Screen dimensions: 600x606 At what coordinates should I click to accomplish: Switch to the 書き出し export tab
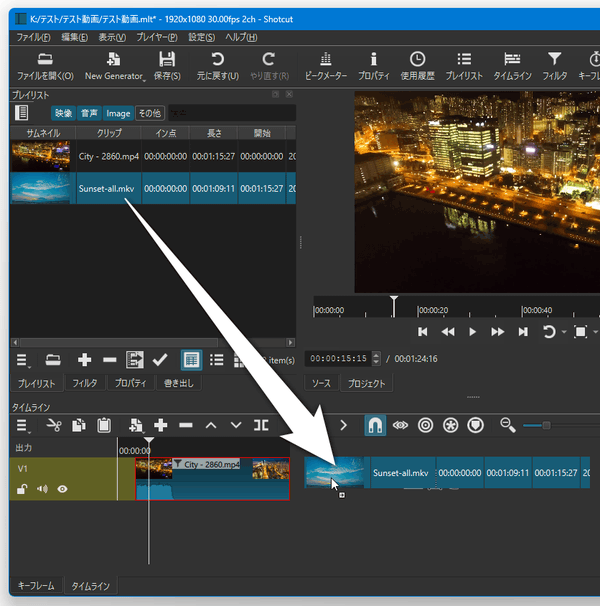tap(178, 383)
